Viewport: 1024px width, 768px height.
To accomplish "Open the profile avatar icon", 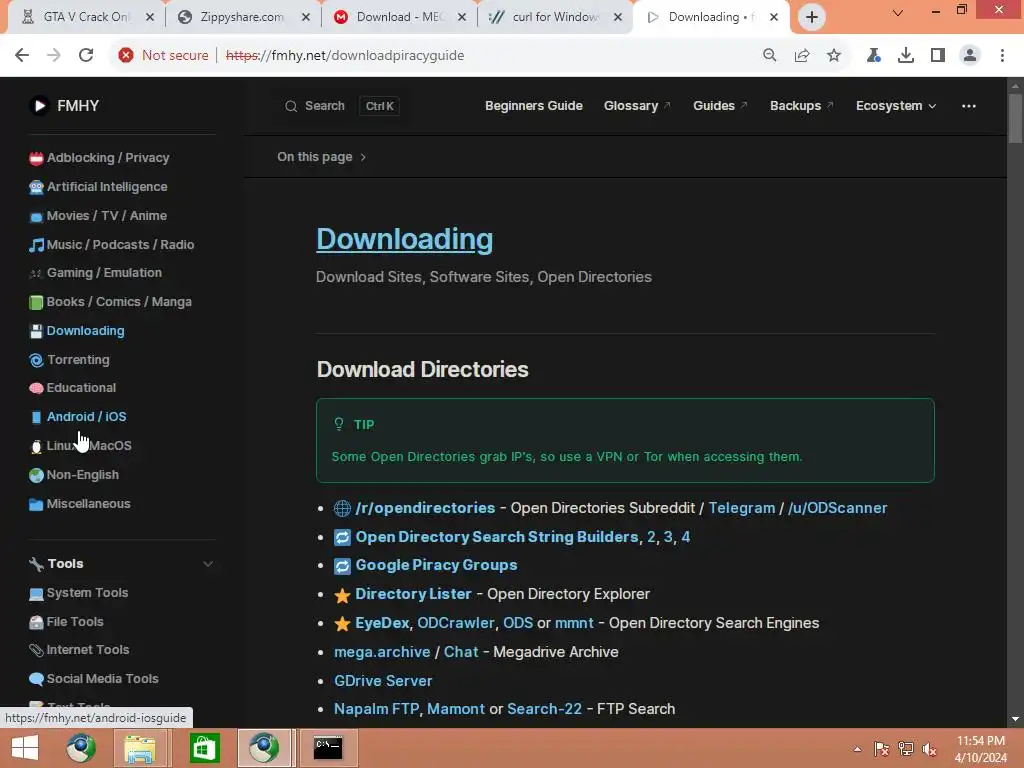I will pos(970,56).
